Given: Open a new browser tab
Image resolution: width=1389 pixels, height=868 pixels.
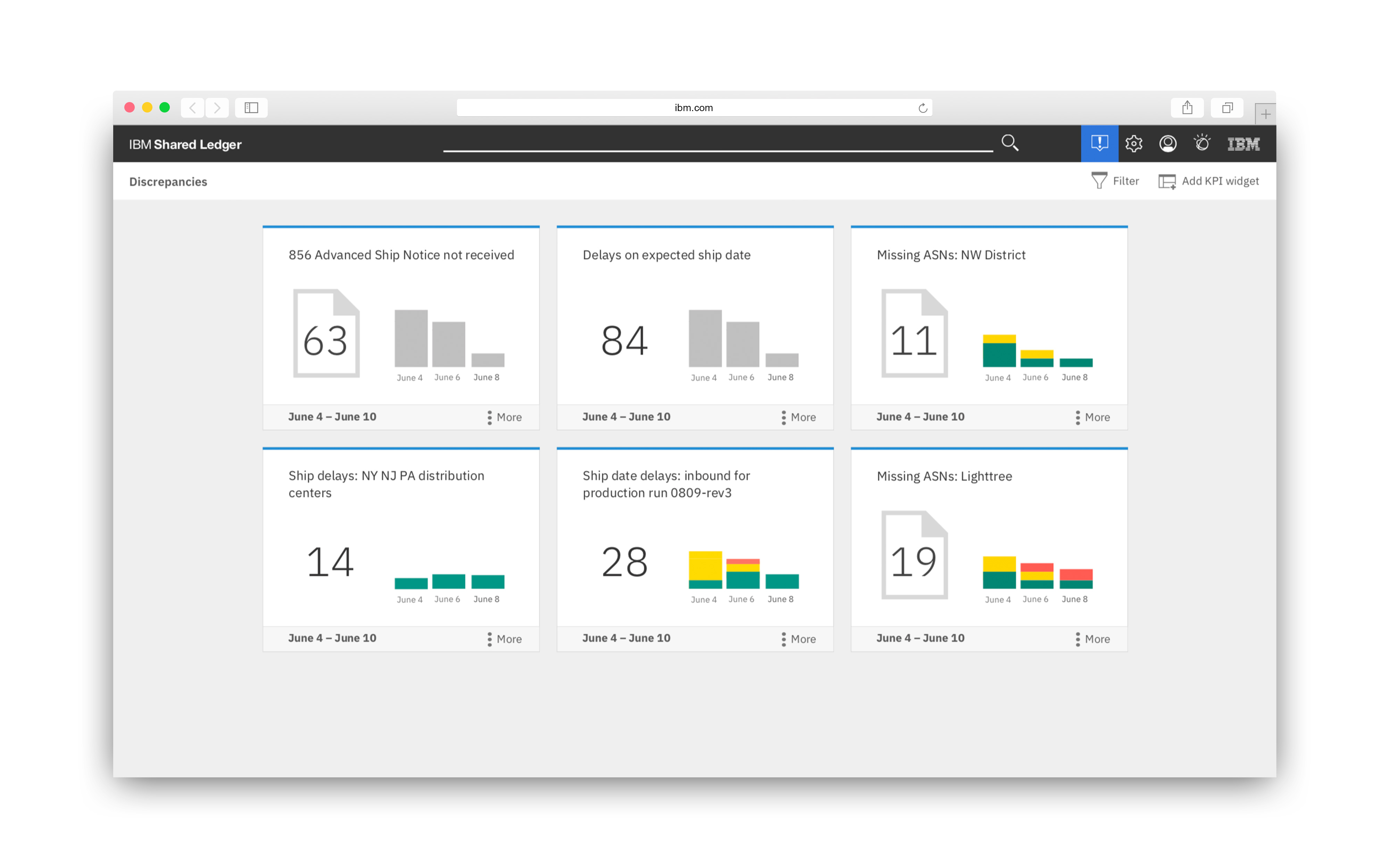Looking at the screenshot, I should [x=1265, y=114].
